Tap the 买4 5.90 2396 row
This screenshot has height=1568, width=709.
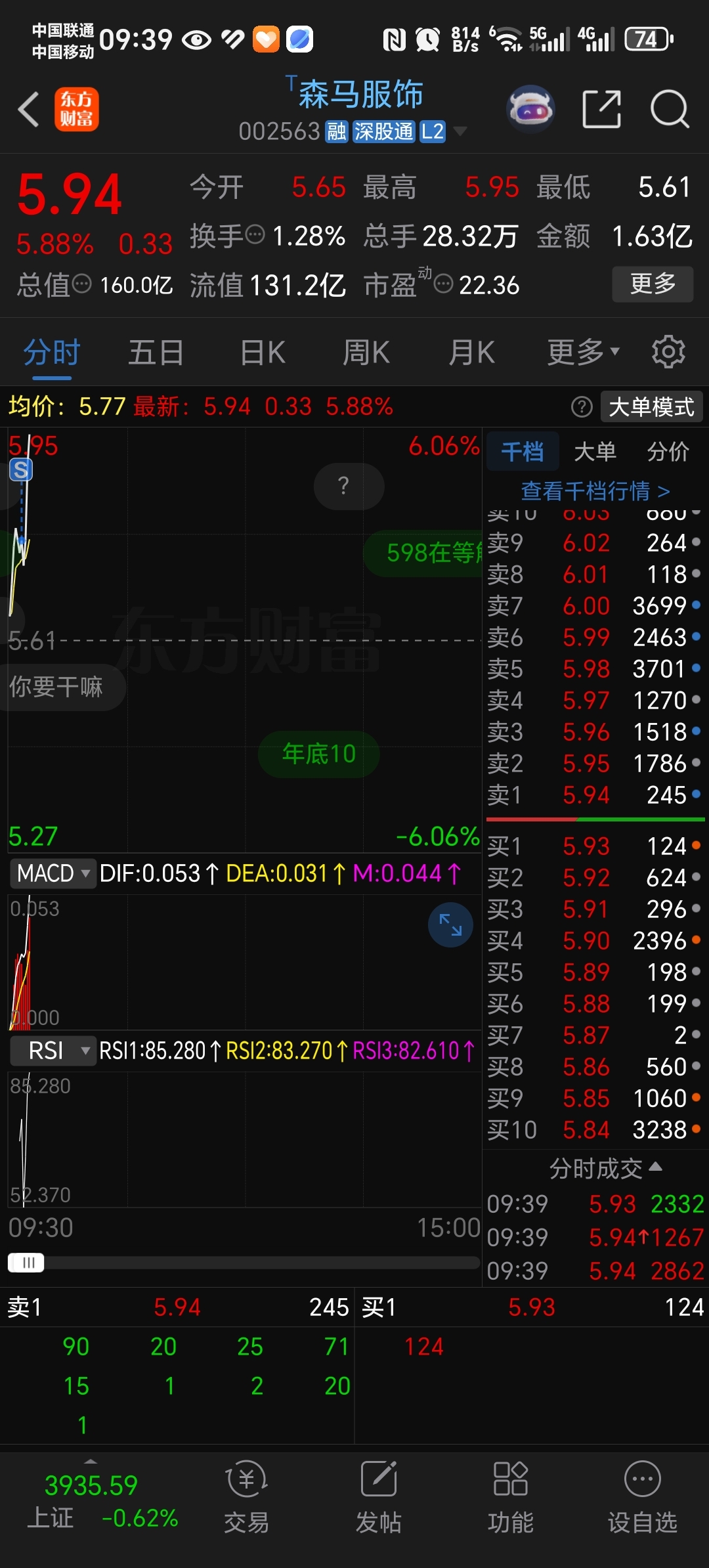tap(595, 940)
